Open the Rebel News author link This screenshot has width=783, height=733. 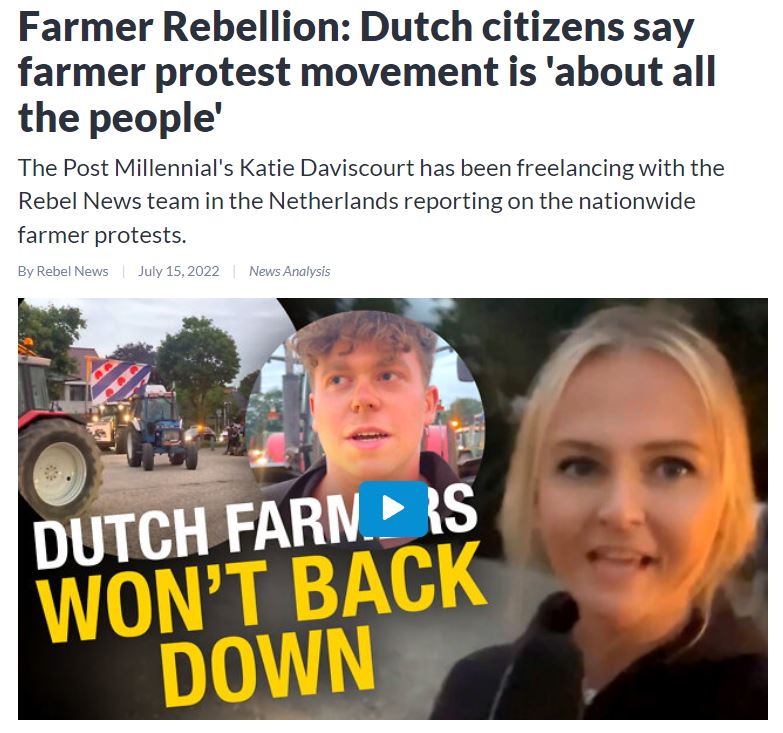pos(72,271)
